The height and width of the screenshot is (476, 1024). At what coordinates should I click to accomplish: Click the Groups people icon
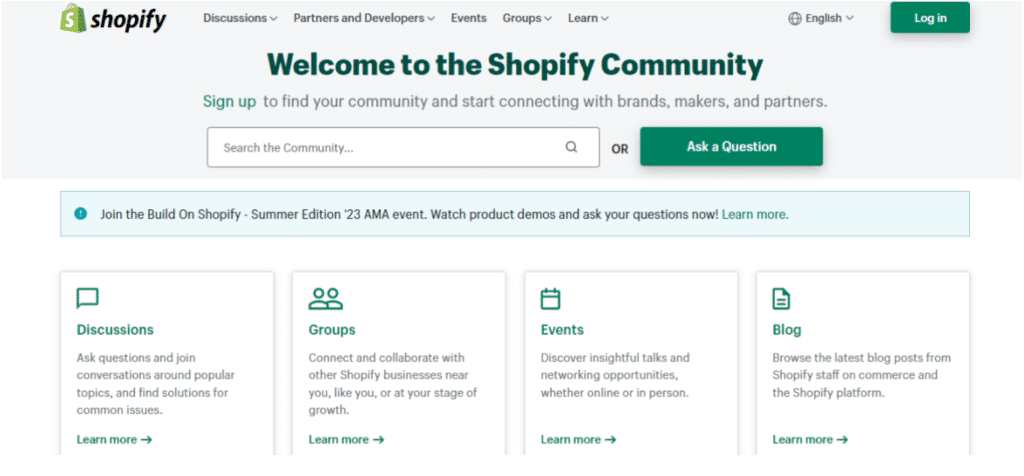(x=325, y=298)
